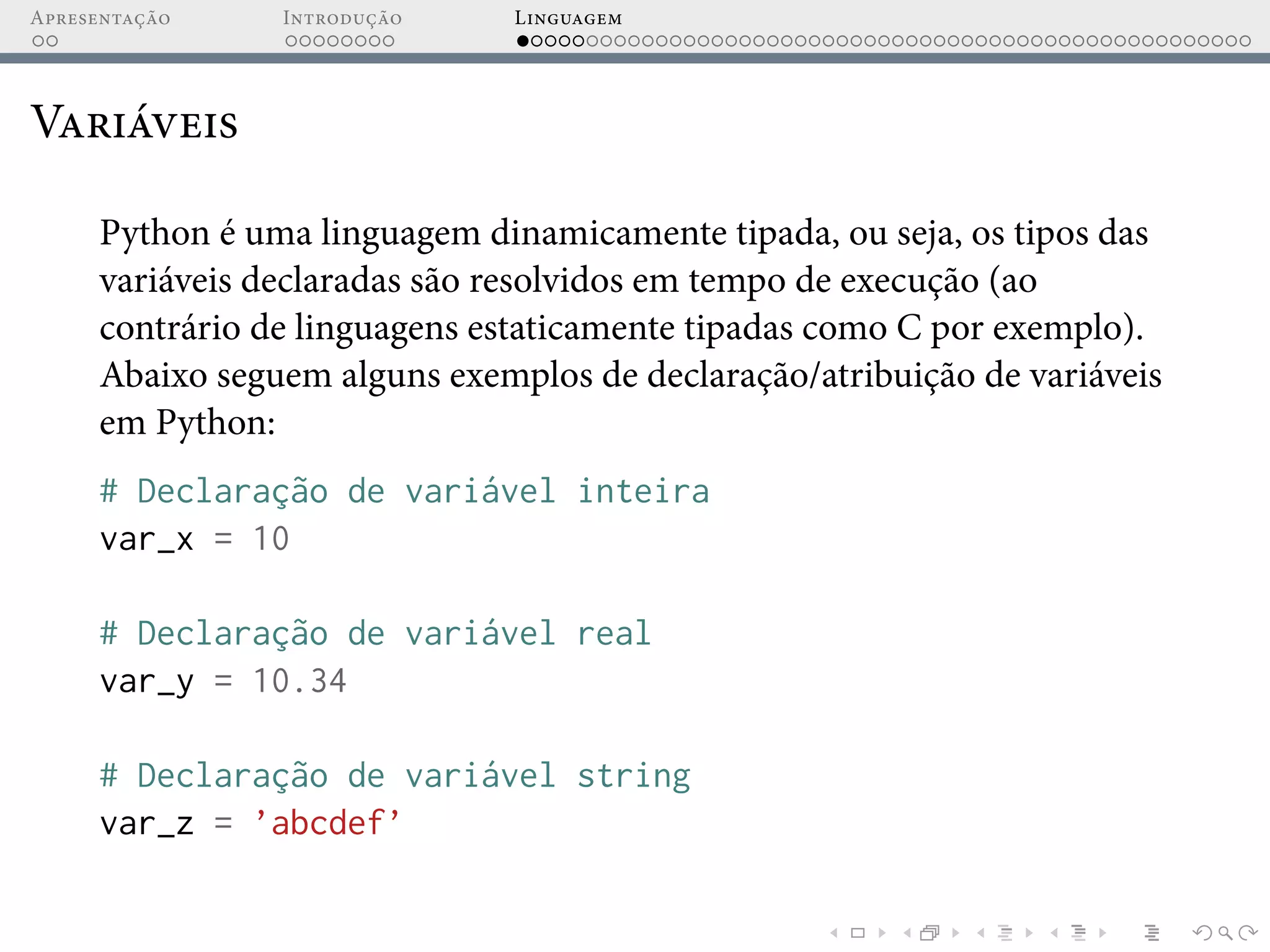Open search with magnifying glass icon
The height and width of the screenshot is (952, 1270).
1225,932
